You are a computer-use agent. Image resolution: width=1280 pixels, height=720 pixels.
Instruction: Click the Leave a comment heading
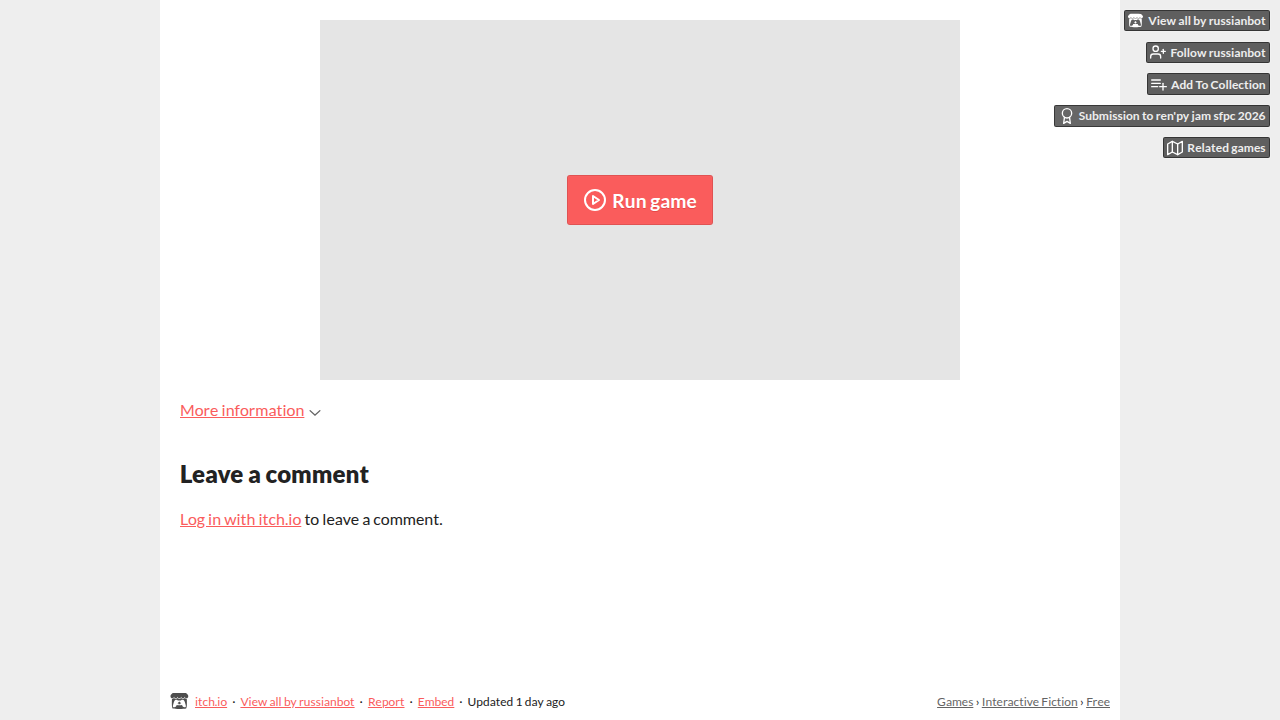click(x=274, y=474)
